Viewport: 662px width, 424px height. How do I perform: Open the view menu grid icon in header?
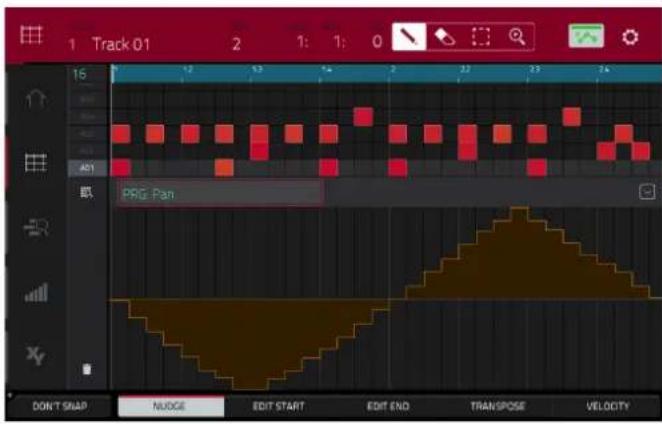[x=31, y=35]
